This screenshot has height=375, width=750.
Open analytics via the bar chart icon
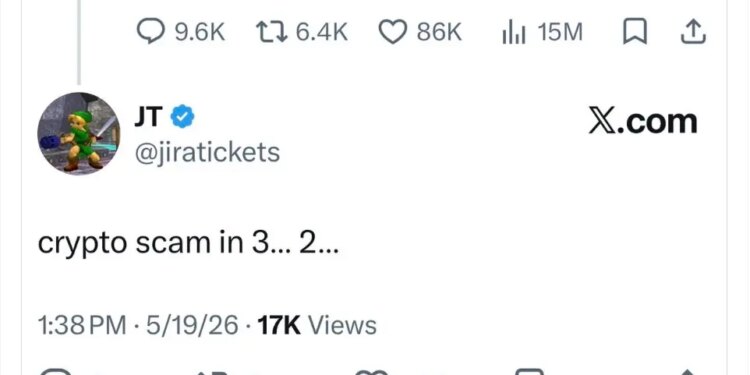point(514,33)
